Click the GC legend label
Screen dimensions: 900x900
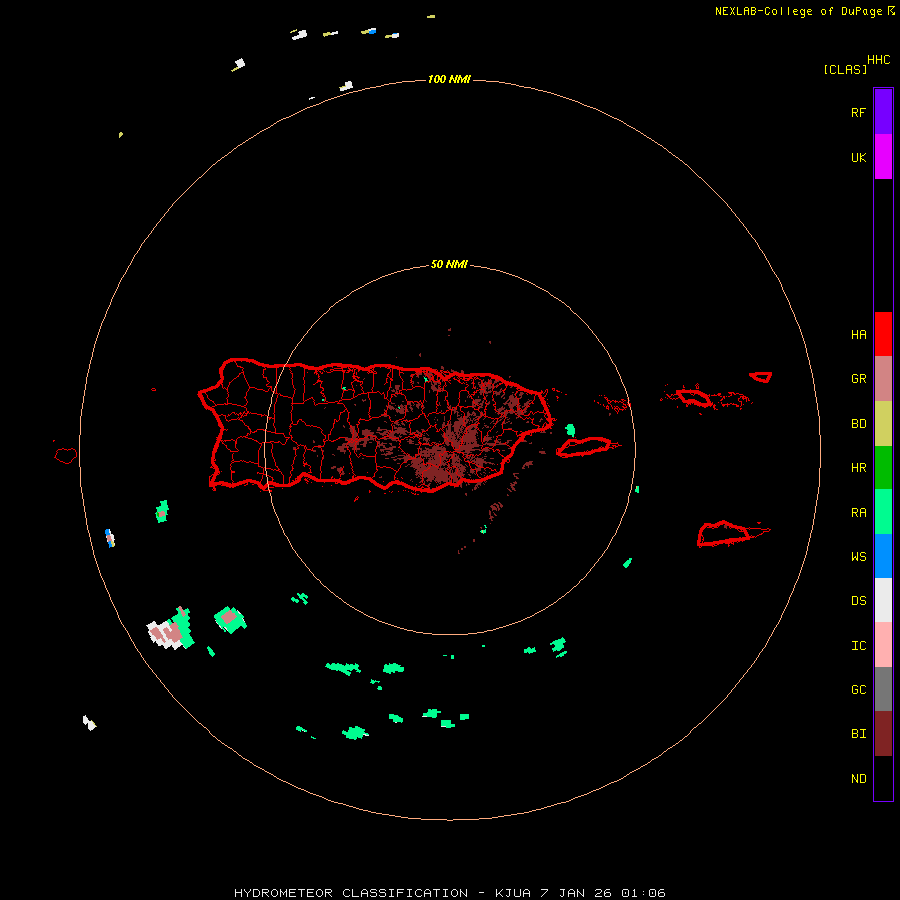pyautogui.click(x=858, y=690)
